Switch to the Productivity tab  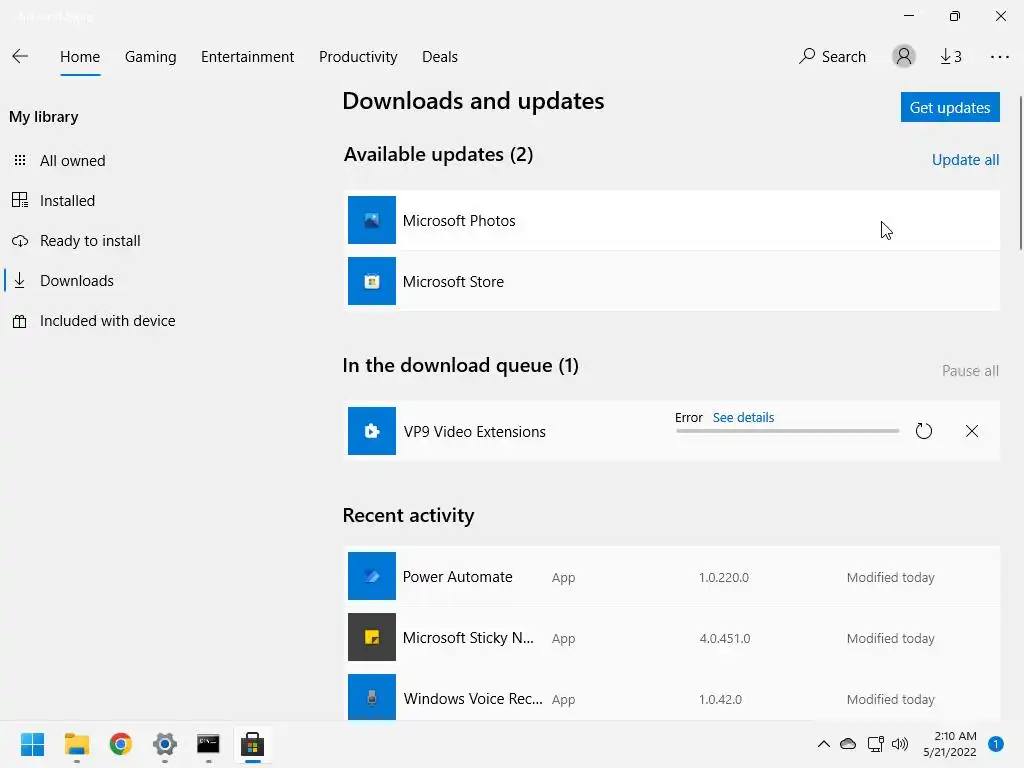[x=358, y=57]
